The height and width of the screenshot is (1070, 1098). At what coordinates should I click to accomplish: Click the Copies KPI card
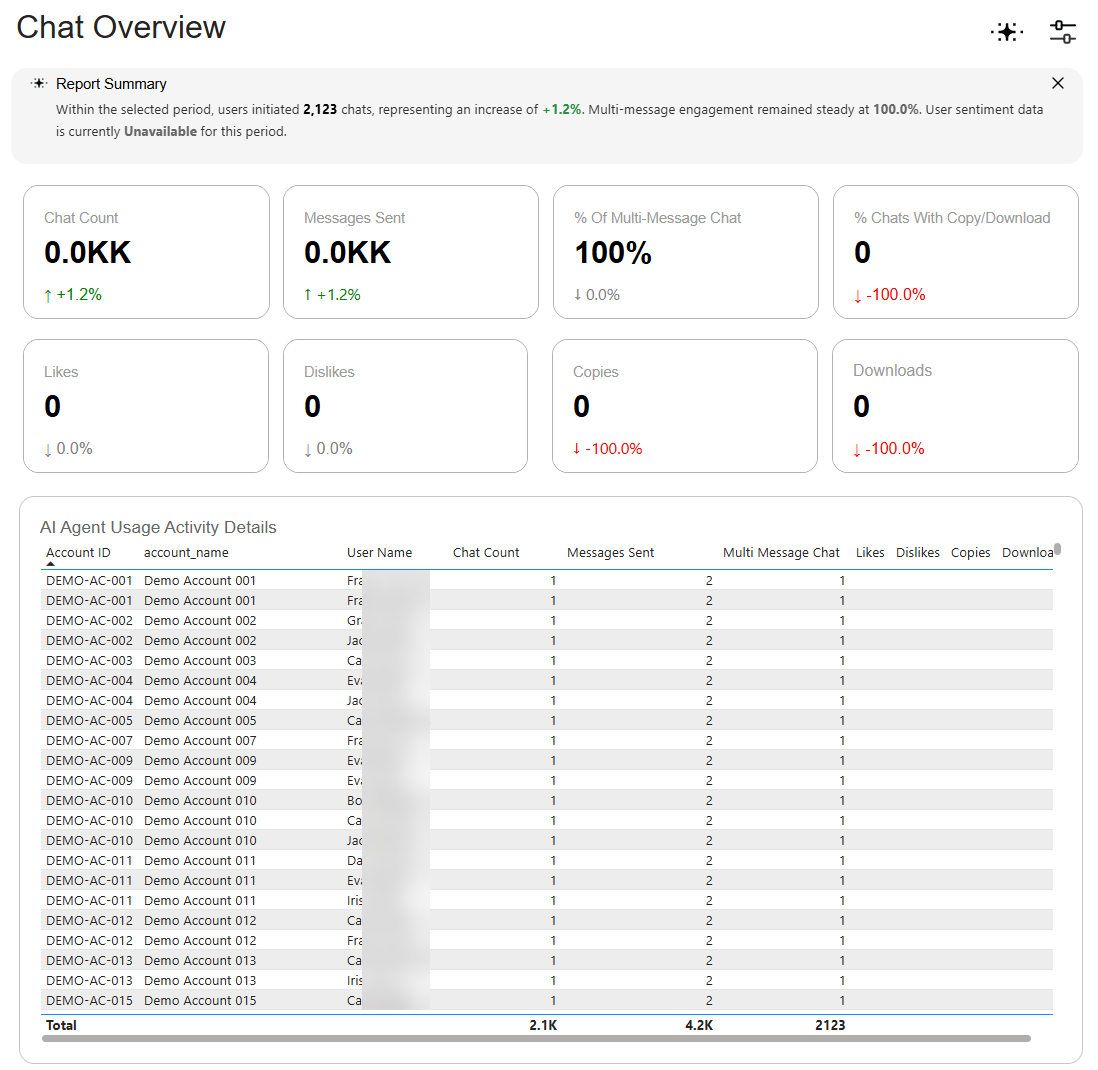click(x=685, y=406)
